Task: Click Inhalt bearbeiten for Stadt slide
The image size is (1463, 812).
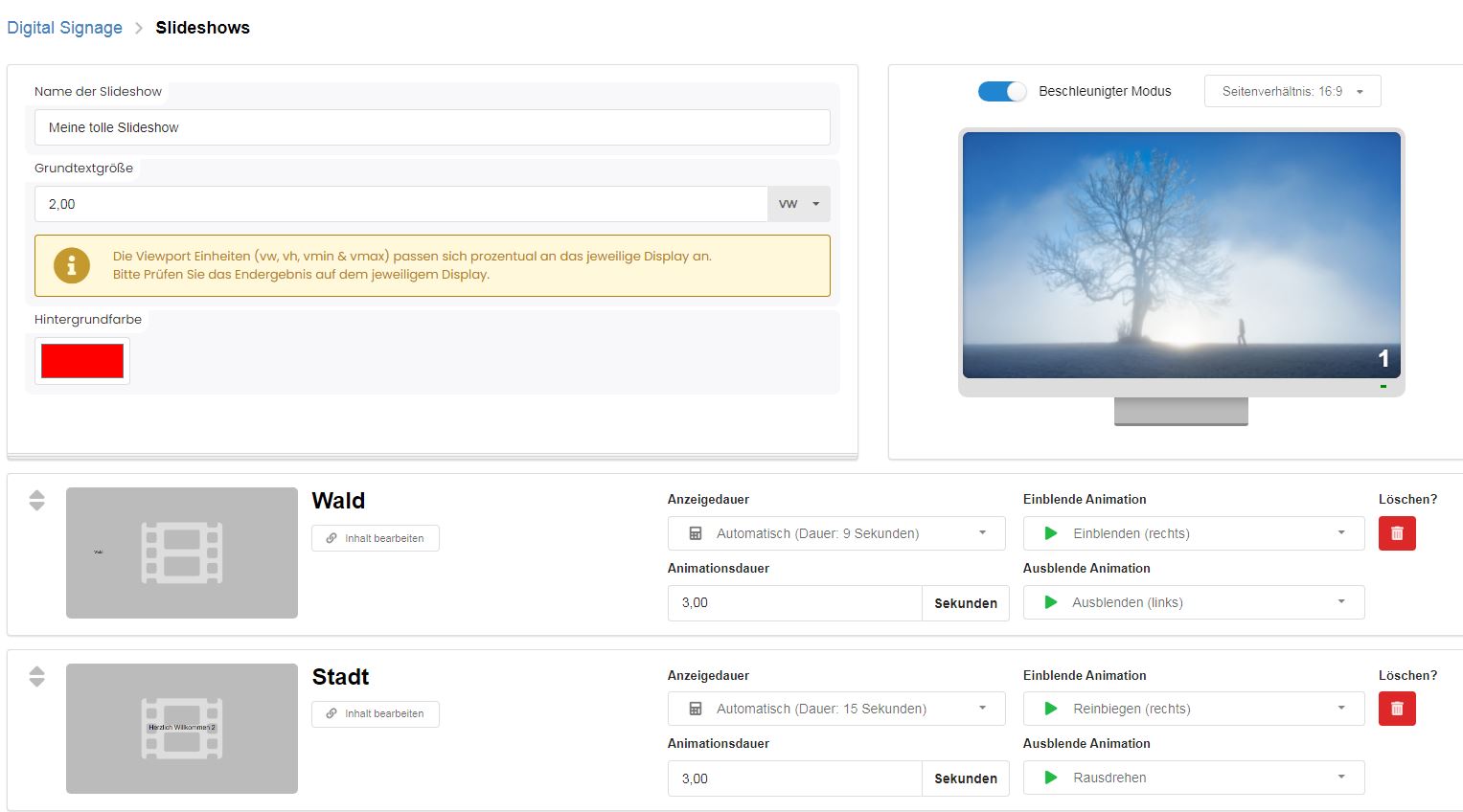Action: 375,713
